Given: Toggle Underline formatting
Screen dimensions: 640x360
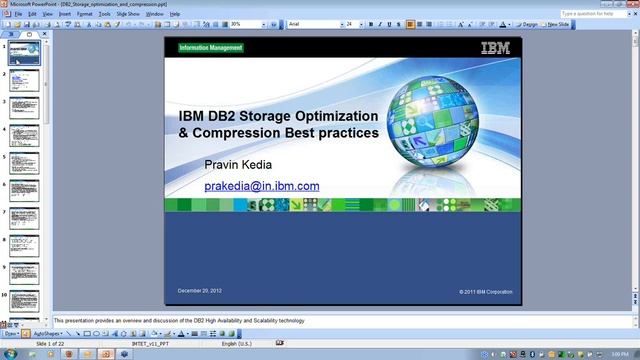Looking at the screenshot, I should tap(389, 24).
